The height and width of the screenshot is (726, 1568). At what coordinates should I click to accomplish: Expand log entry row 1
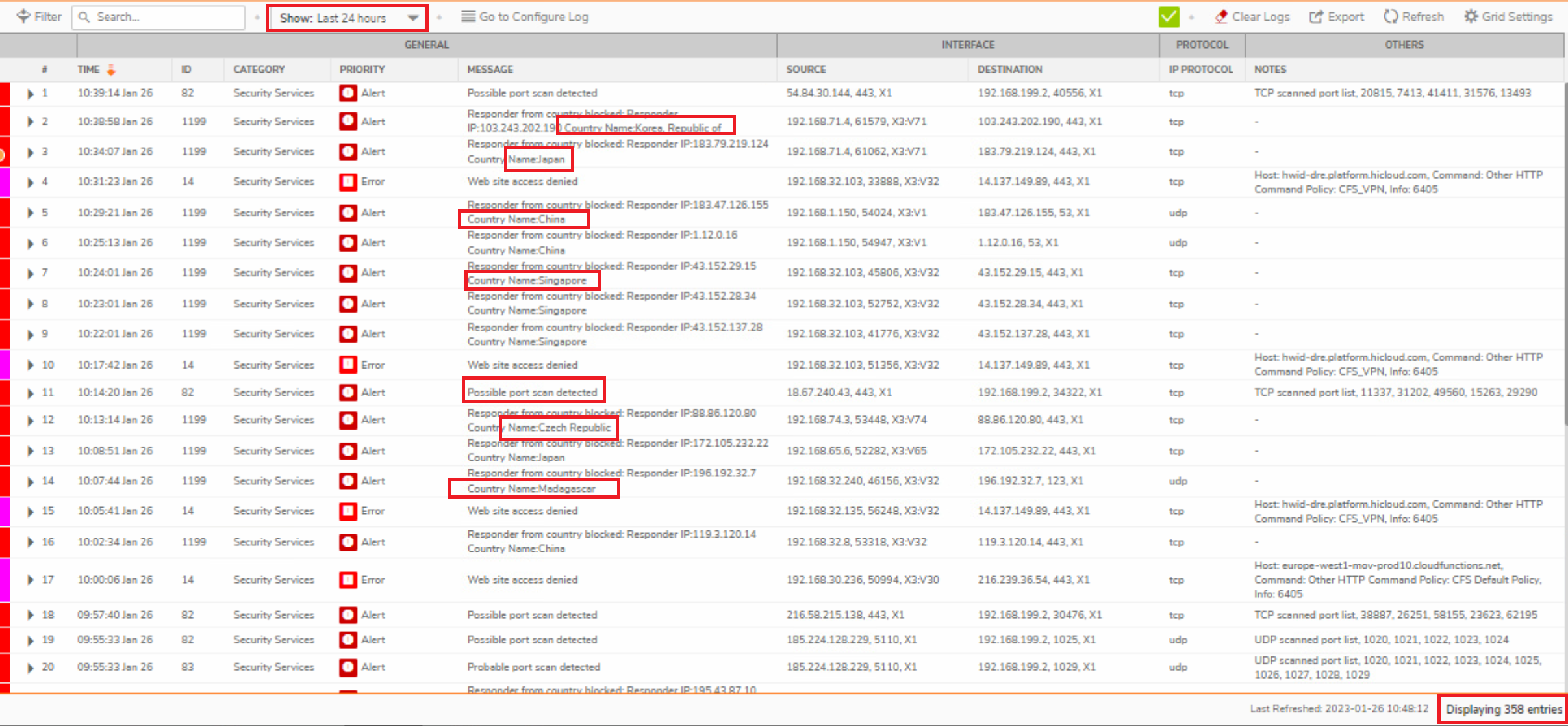[30, 94]
